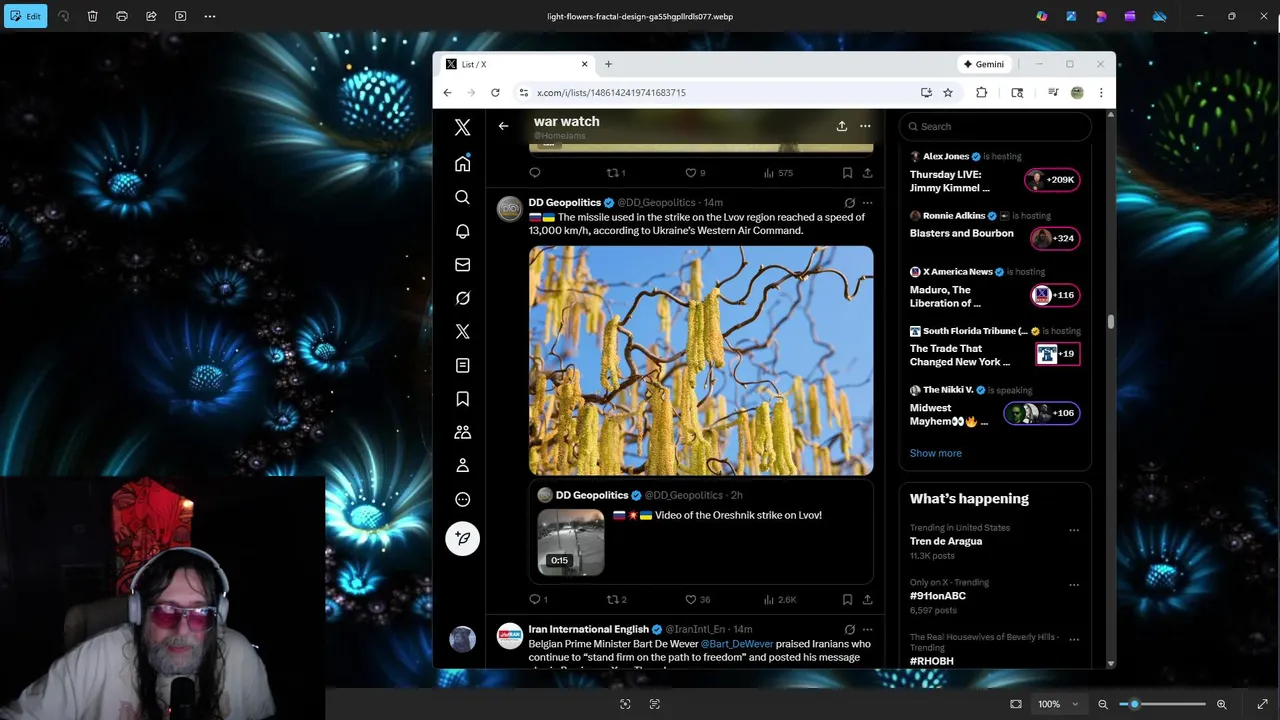Share the war watch list

842,126
